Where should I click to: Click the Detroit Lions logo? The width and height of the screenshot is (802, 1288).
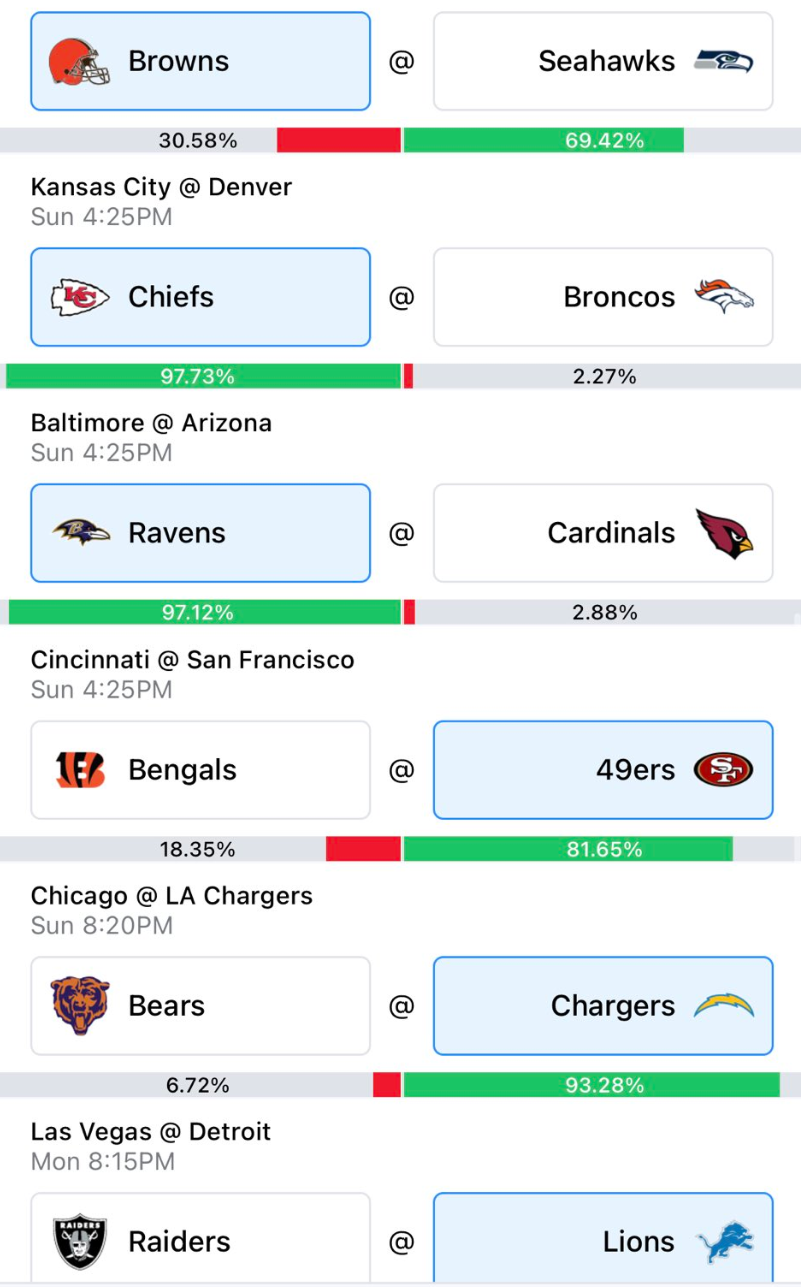pyautogui.click(x=725, y=1242)
